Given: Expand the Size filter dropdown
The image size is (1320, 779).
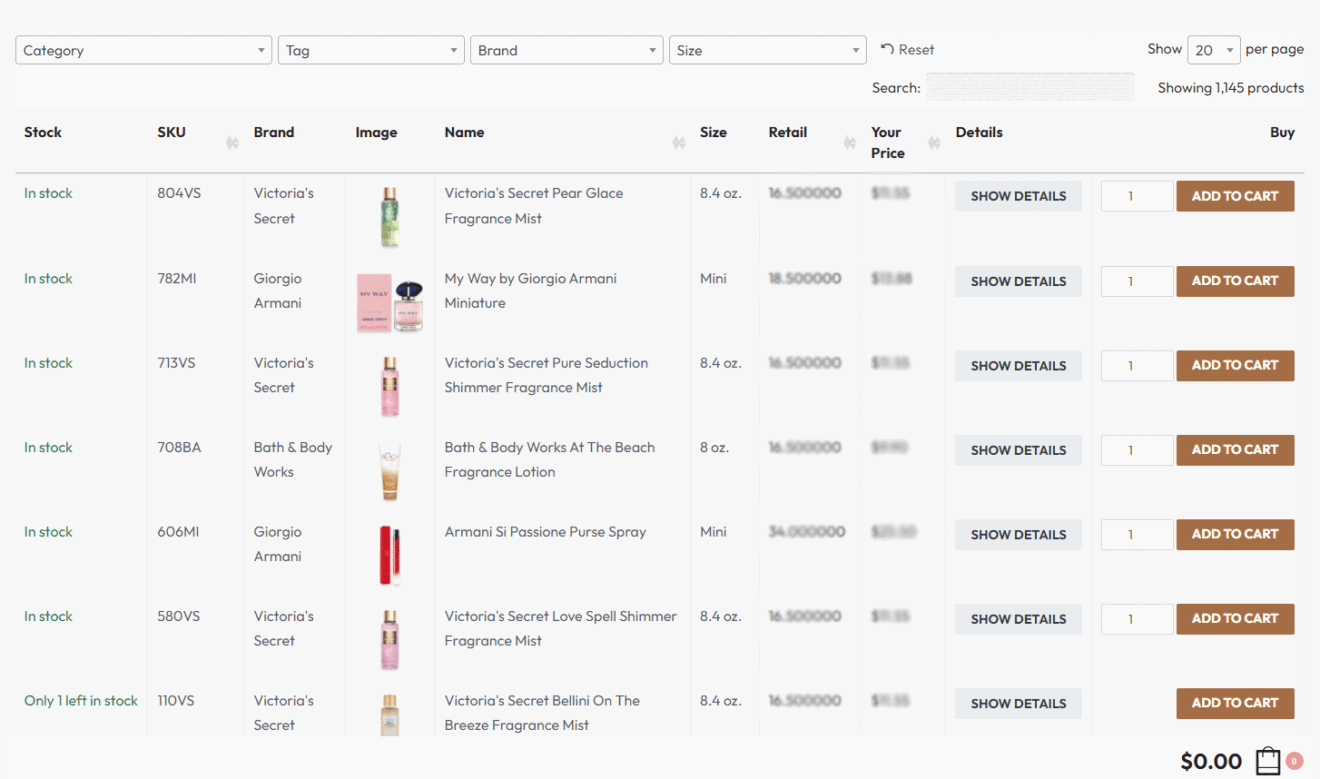Looking at the screenshot, I should point(767,49).
